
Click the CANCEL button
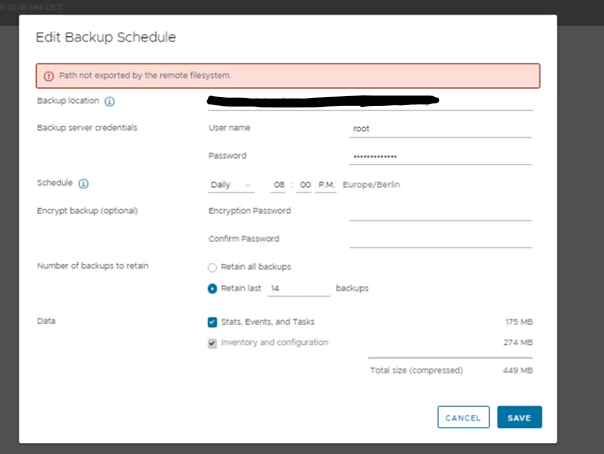click(463, 417)
